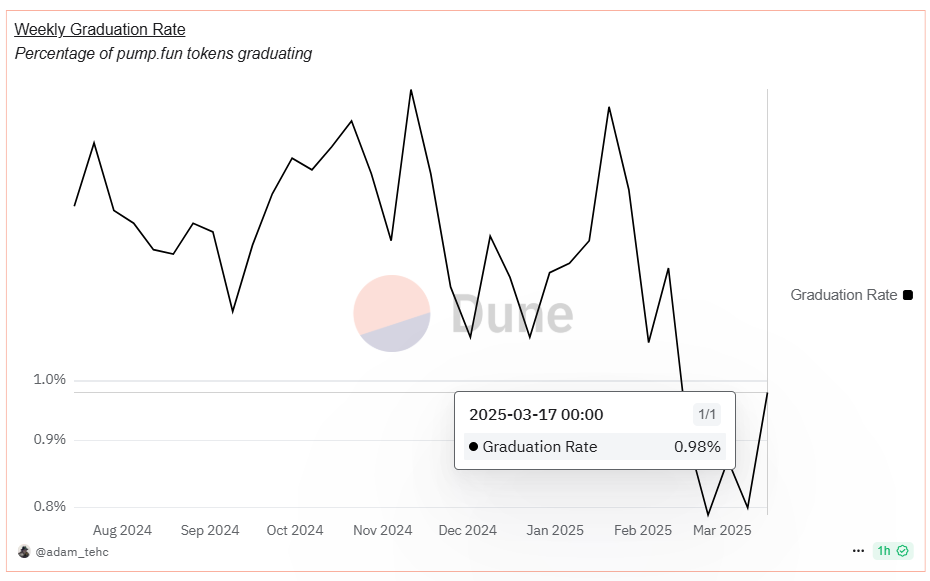The height and width of the screenshot is (581, 930).
Task: Toggle the Graduation Rate legend series
Action: click(843, 295)
